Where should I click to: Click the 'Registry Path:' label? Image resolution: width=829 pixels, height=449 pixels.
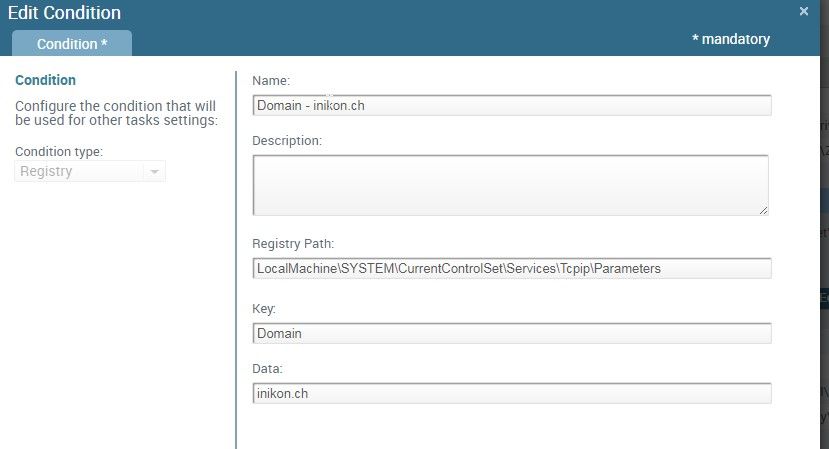pos(292,244)
